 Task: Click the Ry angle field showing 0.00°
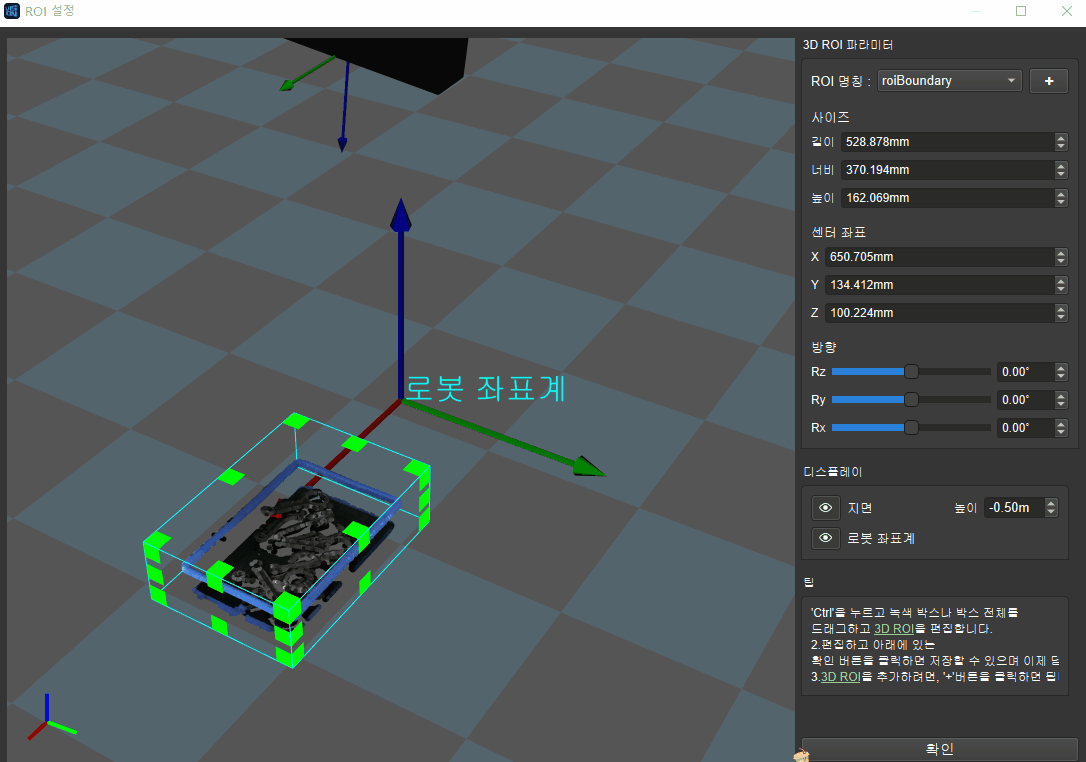coord(1026,400)
